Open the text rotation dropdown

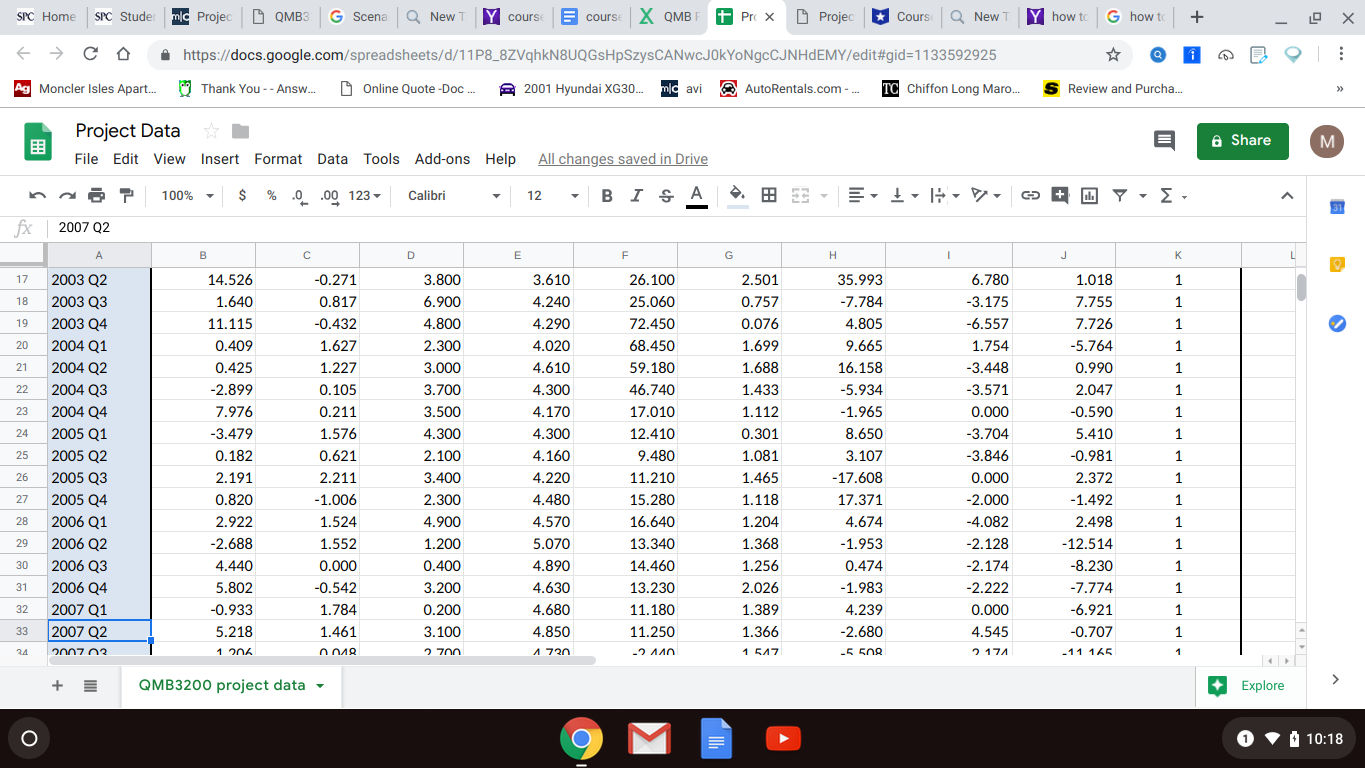(x=987, y=196)
